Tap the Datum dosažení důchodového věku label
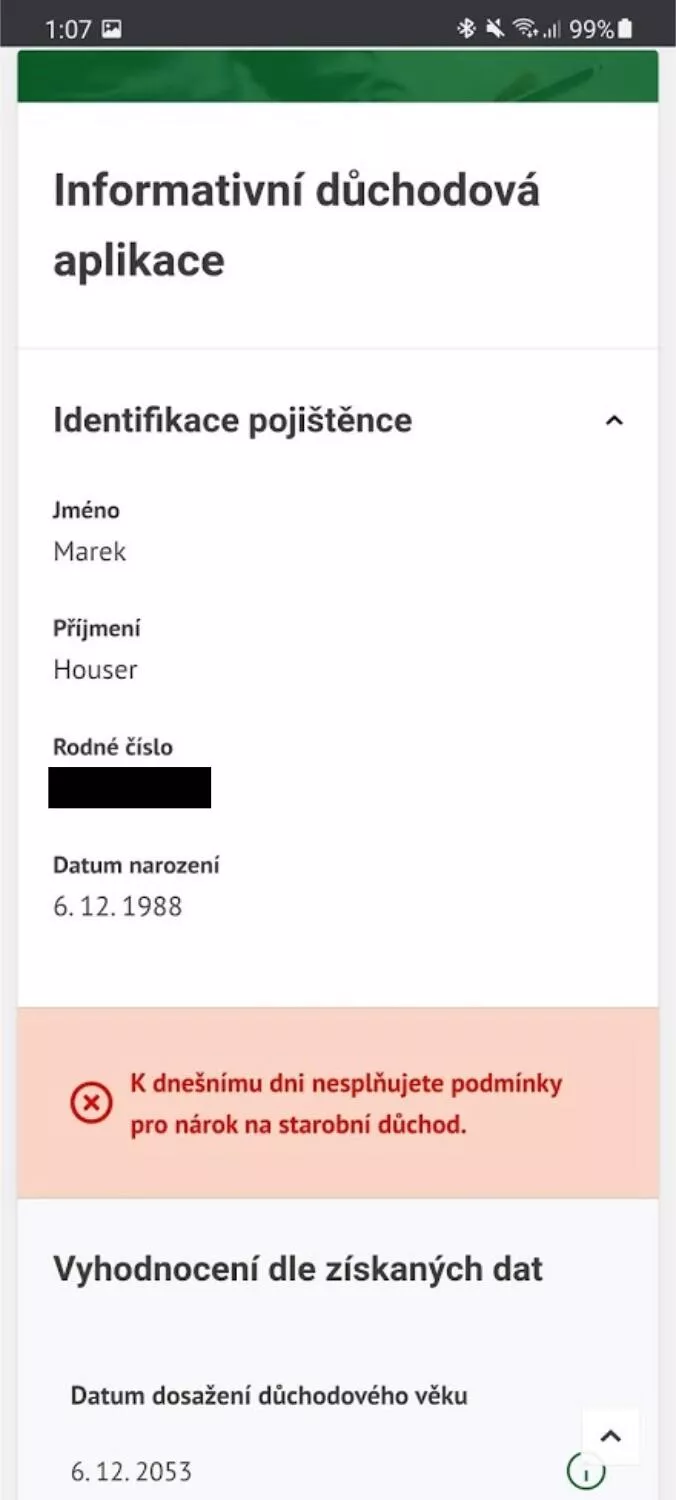Screen dimensions: 676x1500 [x=269, y=1396]
